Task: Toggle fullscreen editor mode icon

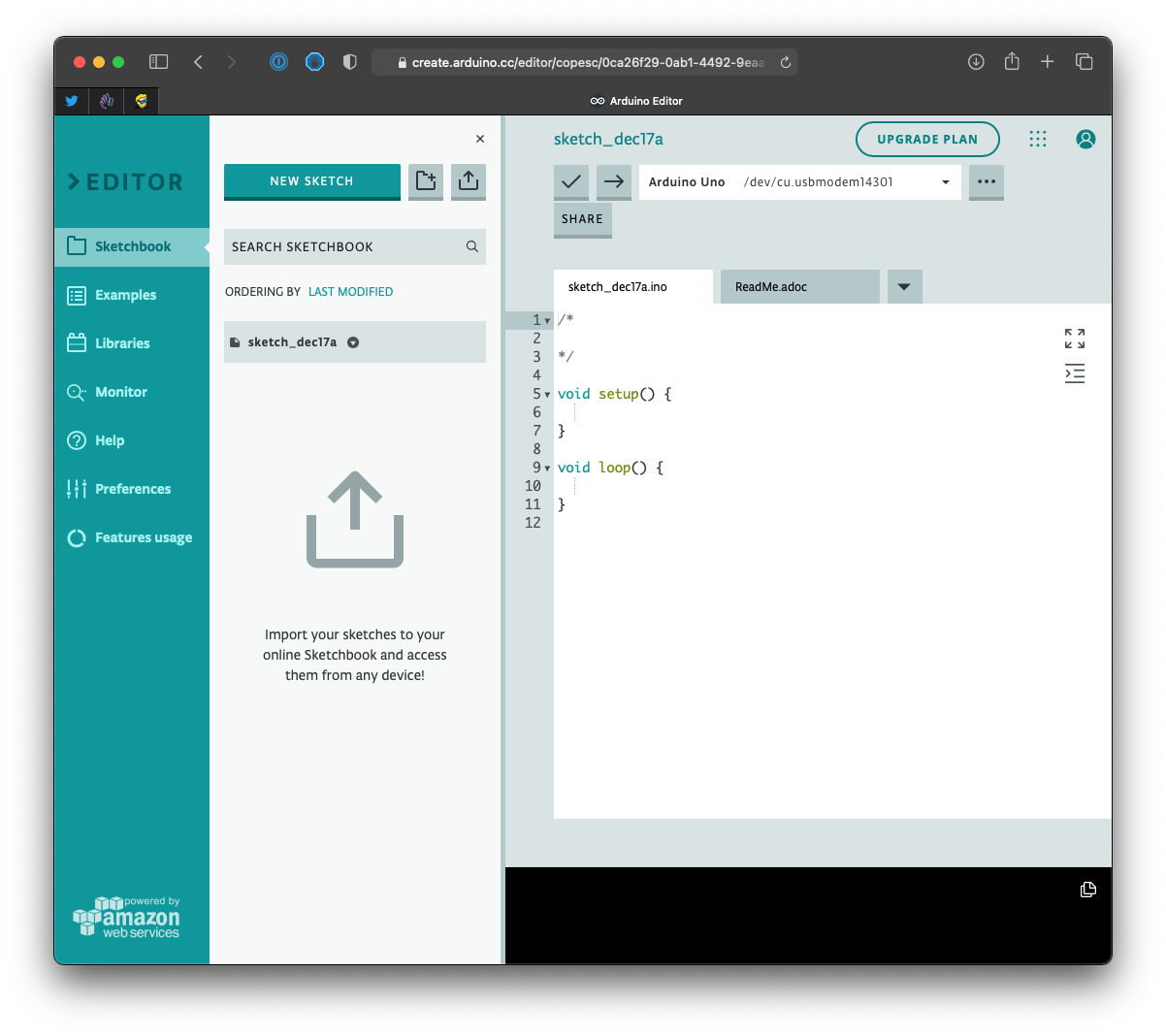Action: click(x=1074, y=339)
